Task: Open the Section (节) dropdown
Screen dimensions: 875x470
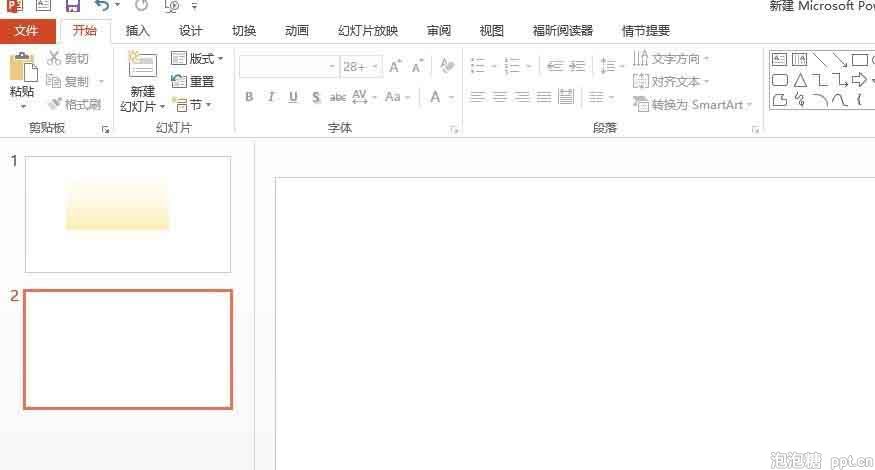Action: click(x=192, y=104)
